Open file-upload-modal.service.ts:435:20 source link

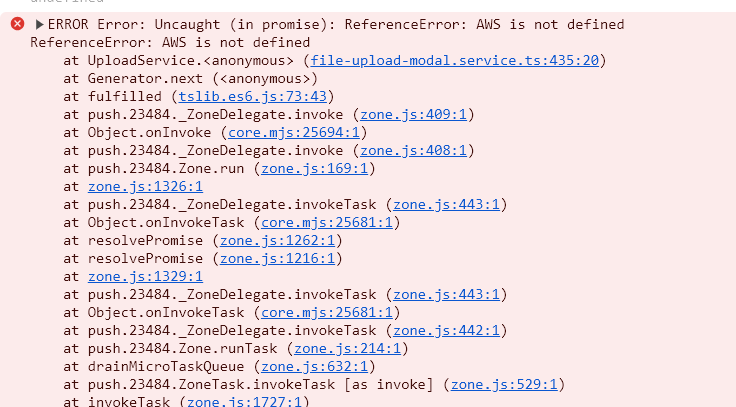456,61
